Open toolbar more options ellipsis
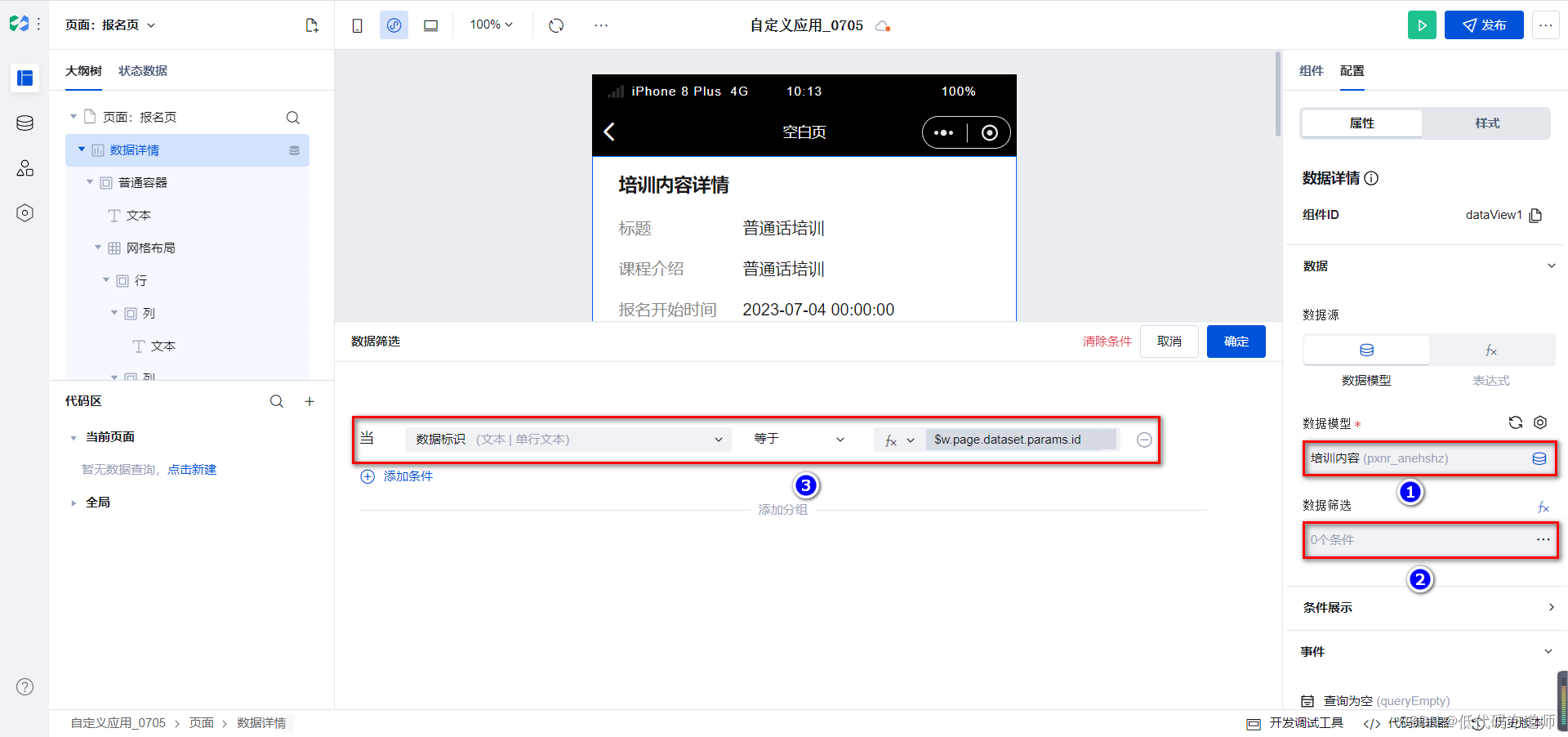Viewport: 1568px width, 737px height. point(601,25)
